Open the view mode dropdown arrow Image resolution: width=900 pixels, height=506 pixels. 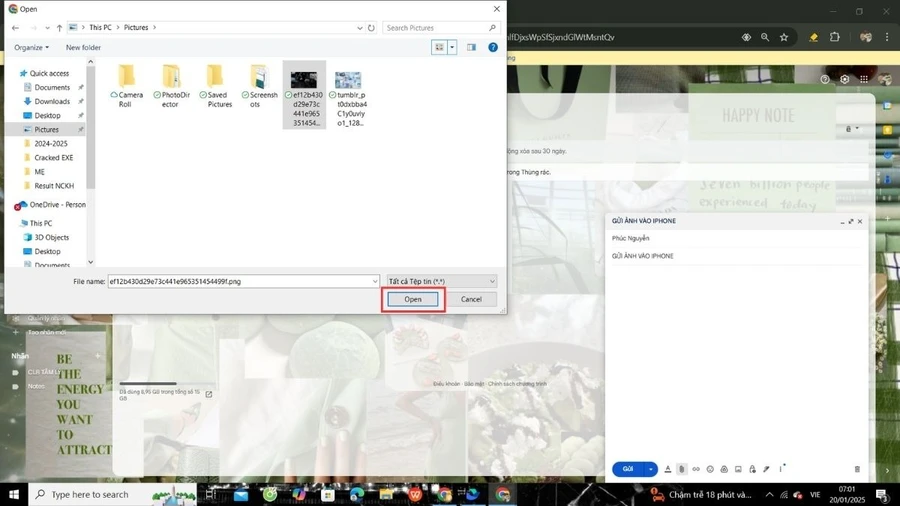click(452, 48)
